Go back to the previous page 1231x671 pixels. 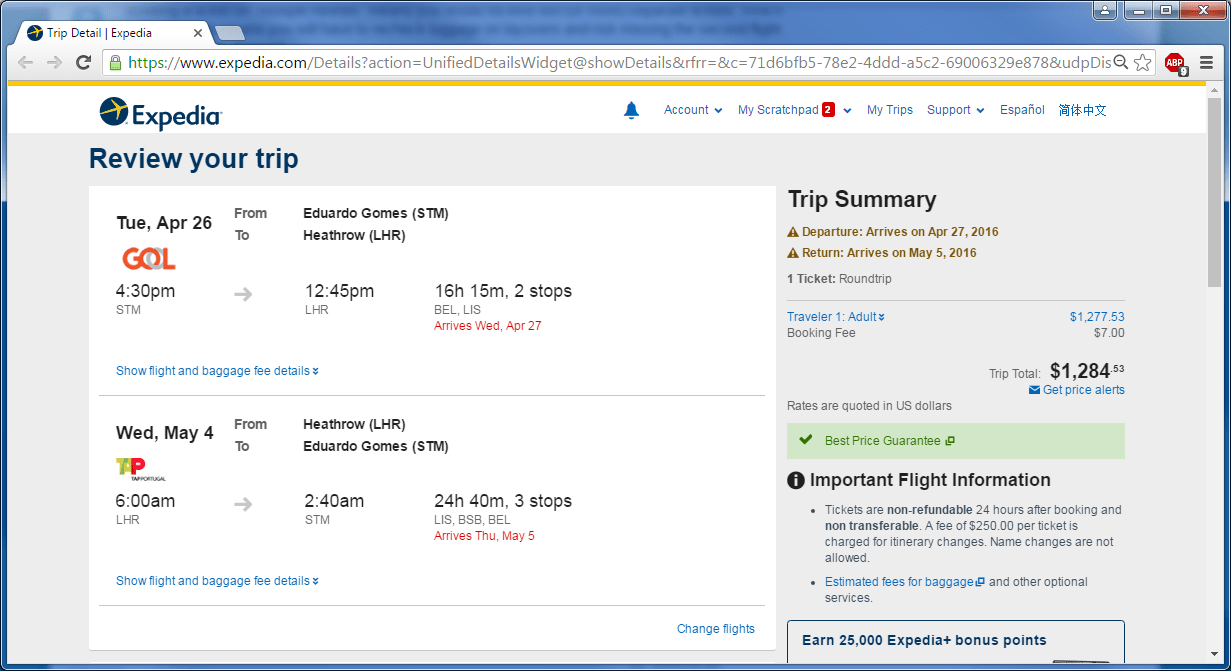[x=26, y=62]
